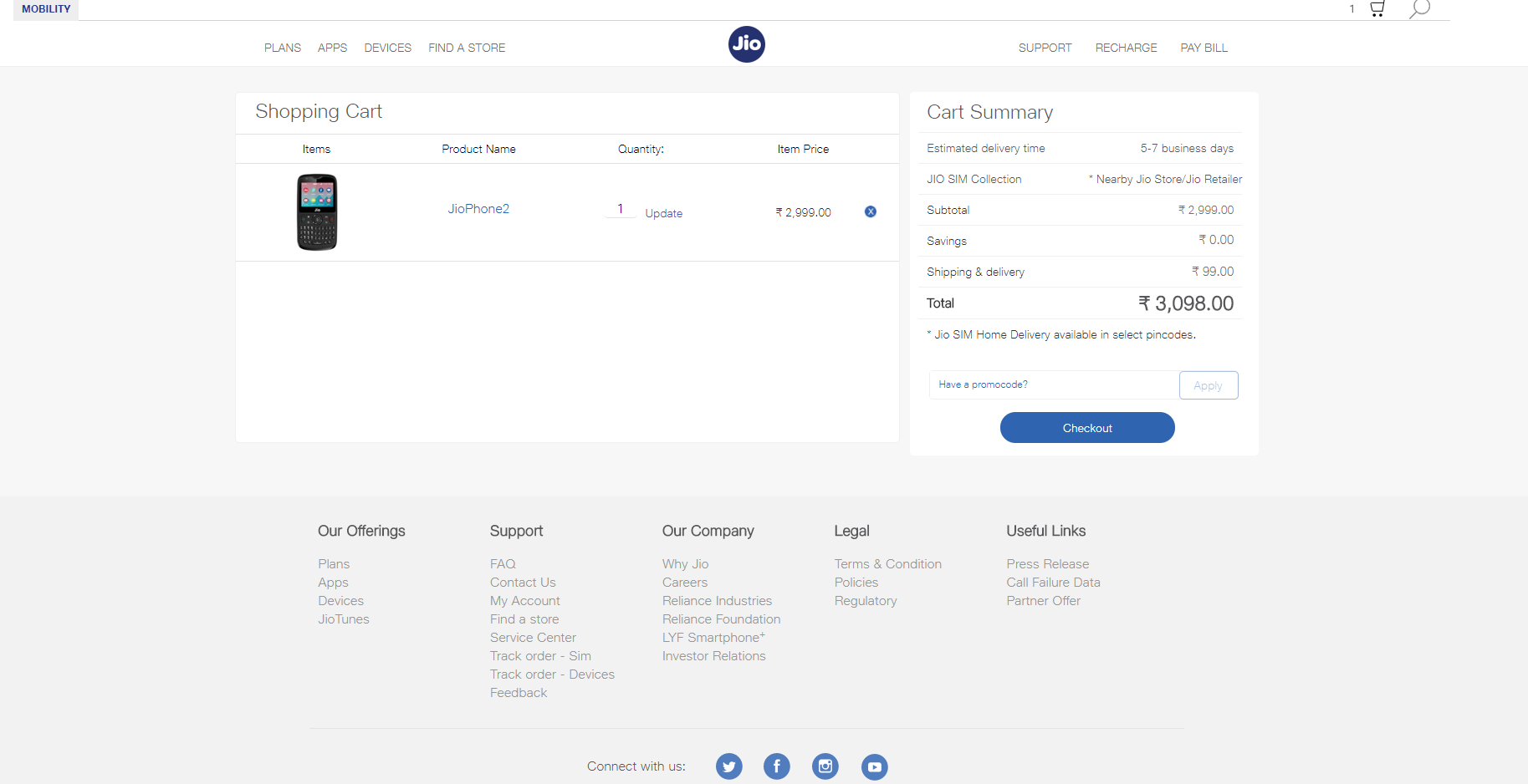Remove JioPhone2 from cart with X icon
Image resolution: width=1528 pixels, height=784 pixels.
click(871, 211)
